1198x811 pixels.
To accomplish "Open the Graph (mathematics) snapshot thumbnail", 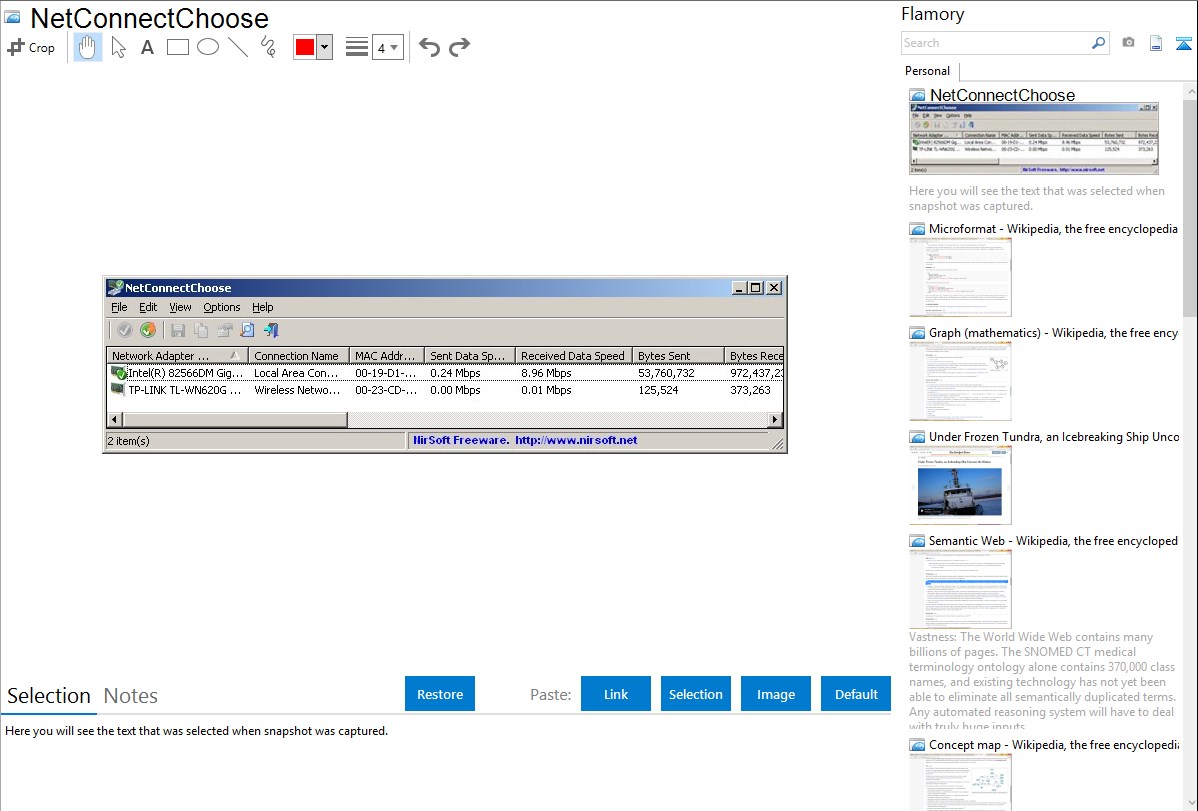I will point(960,381).
